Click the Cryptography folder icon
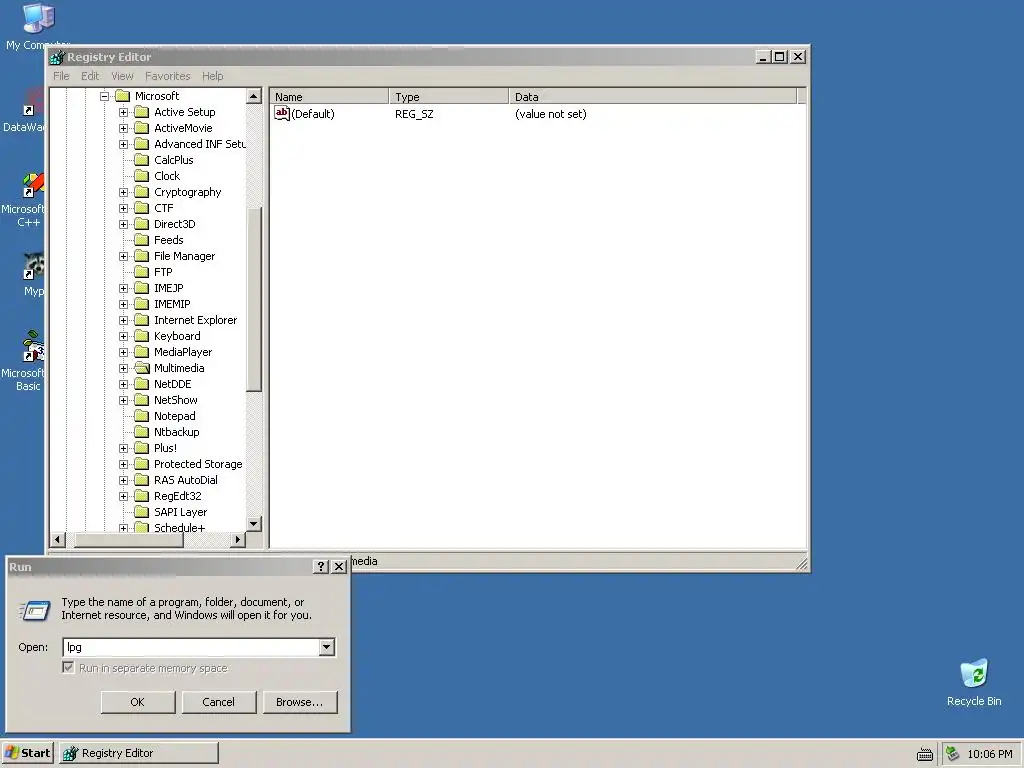The width and height of the screenshot is (1024, 768). tap(142, 192)
